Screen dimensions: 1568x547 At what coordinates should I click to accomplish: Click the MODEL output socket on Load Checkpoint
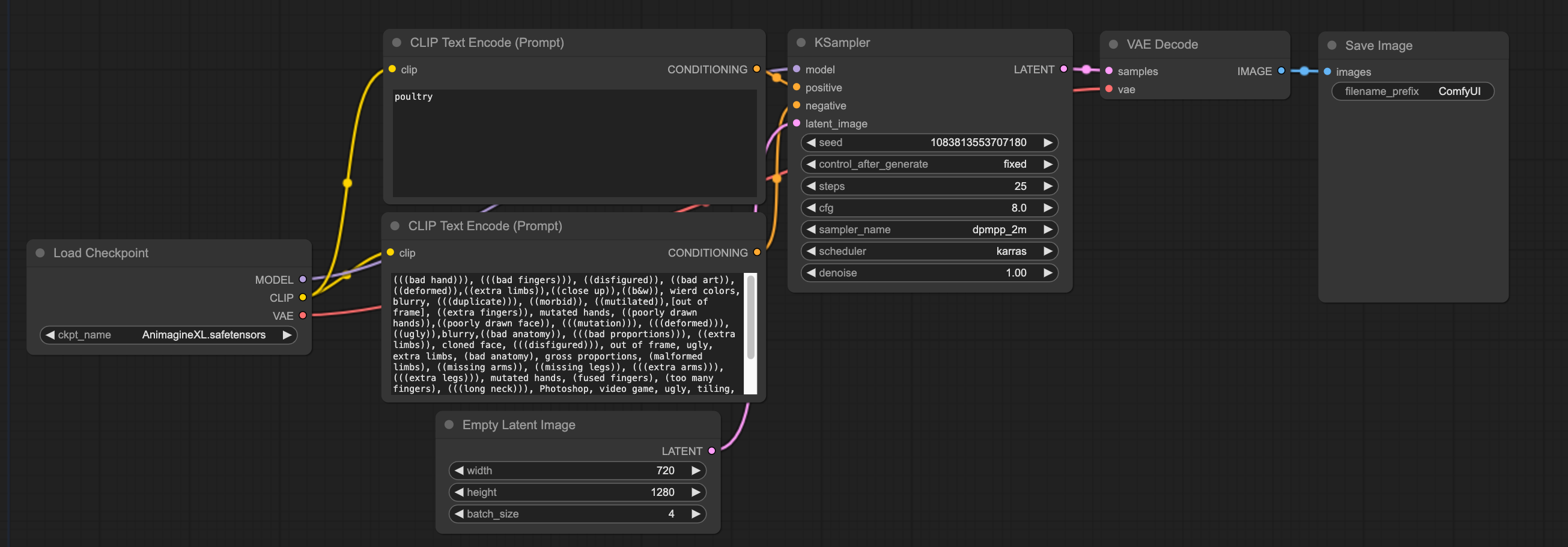pyautogui.click(x=303, y=280)
